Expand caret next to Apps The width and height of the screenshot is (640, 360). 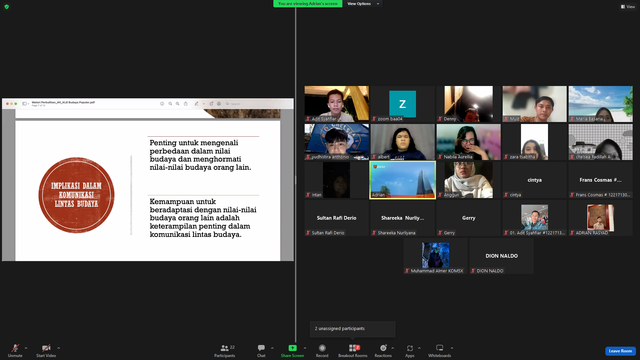pyautogui.click(x=419, y=348)
